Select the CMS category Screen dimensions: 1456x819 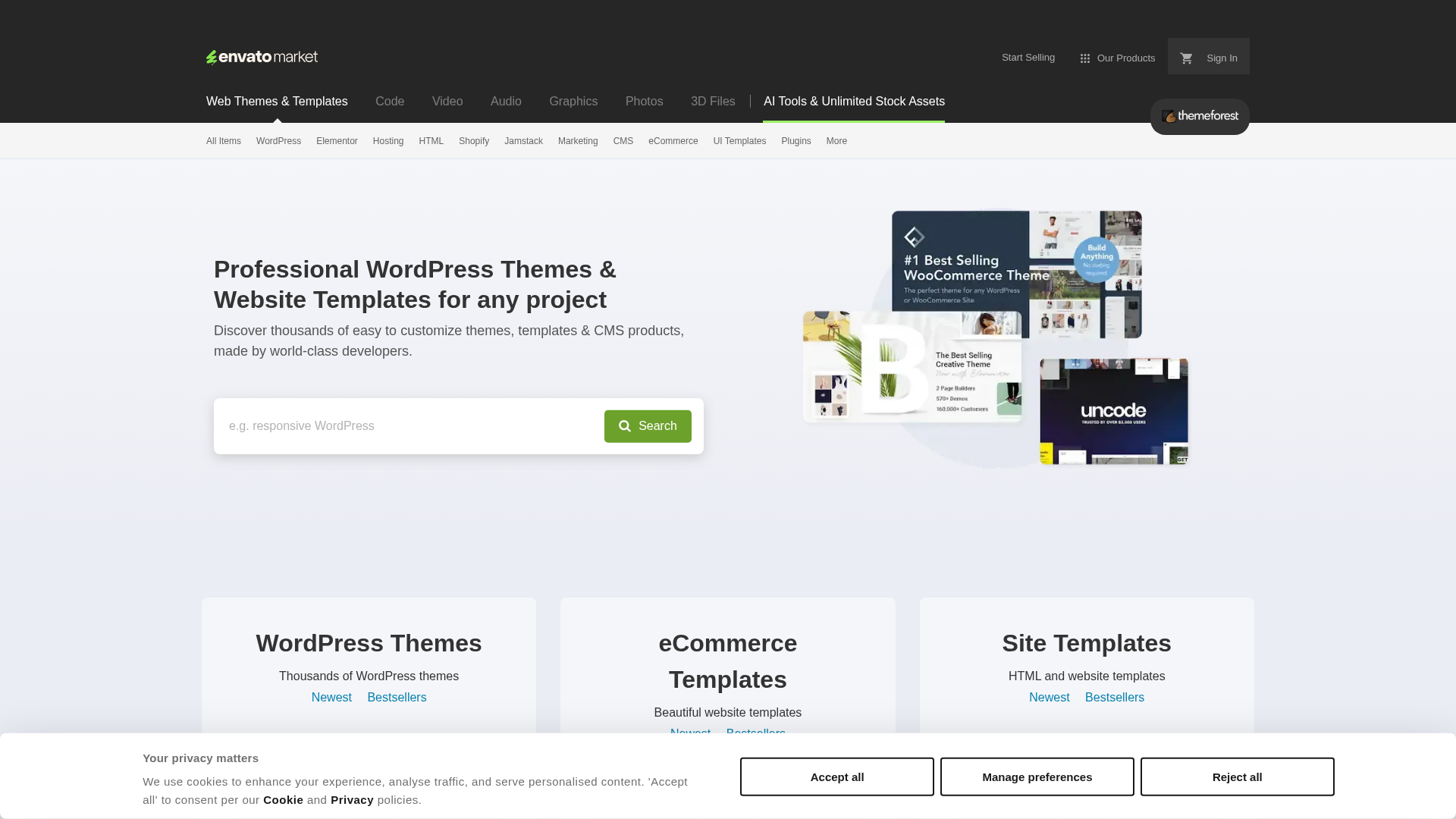pyautogui.click(x=623, y=141)
